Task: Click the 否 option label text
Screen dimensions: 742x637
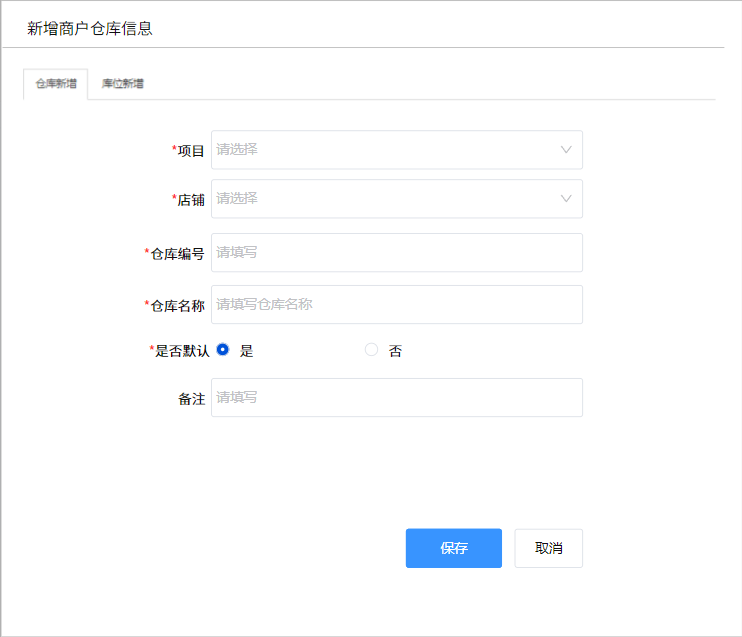Action: tap(395, 351)
